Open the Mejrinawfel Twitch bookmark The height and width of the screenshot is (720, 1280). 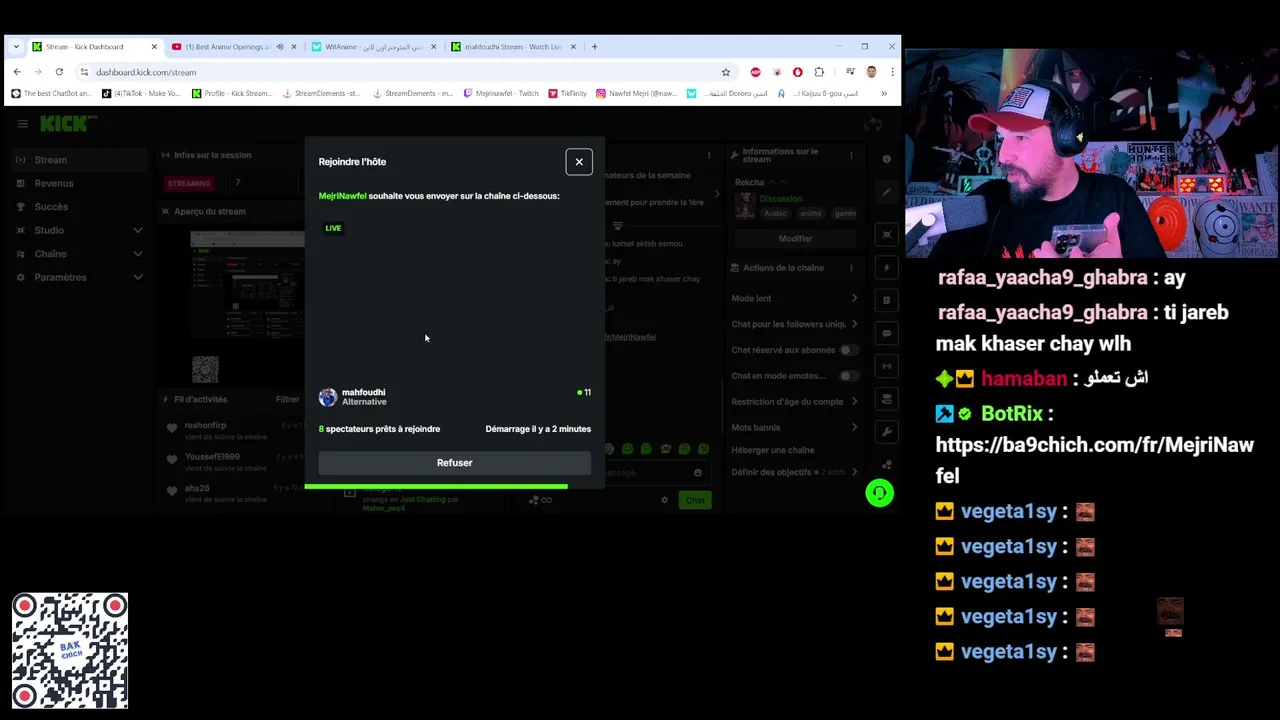click(x=501, y=93)
